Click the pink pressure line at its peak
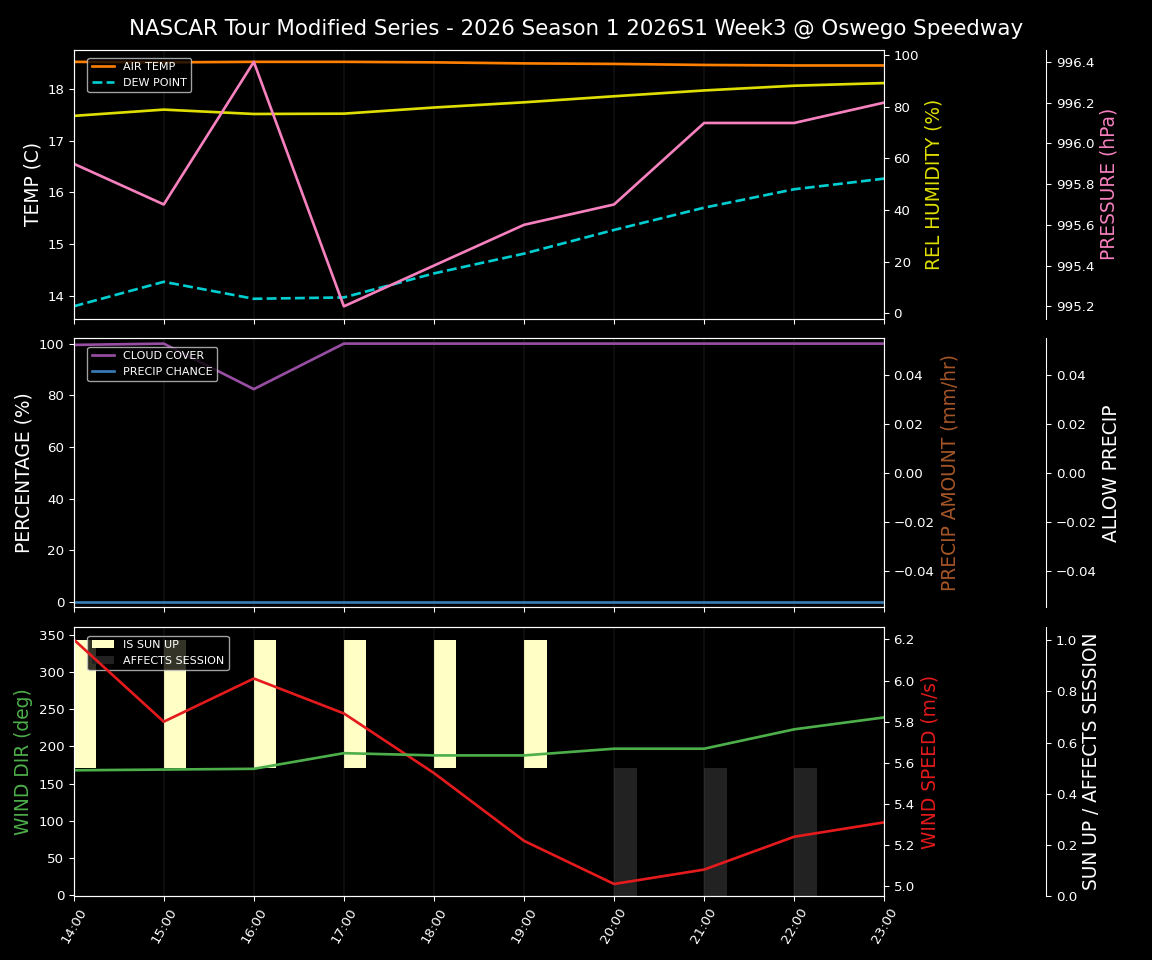The width and height of the screenshot is (1152, 960). (252, 62)
